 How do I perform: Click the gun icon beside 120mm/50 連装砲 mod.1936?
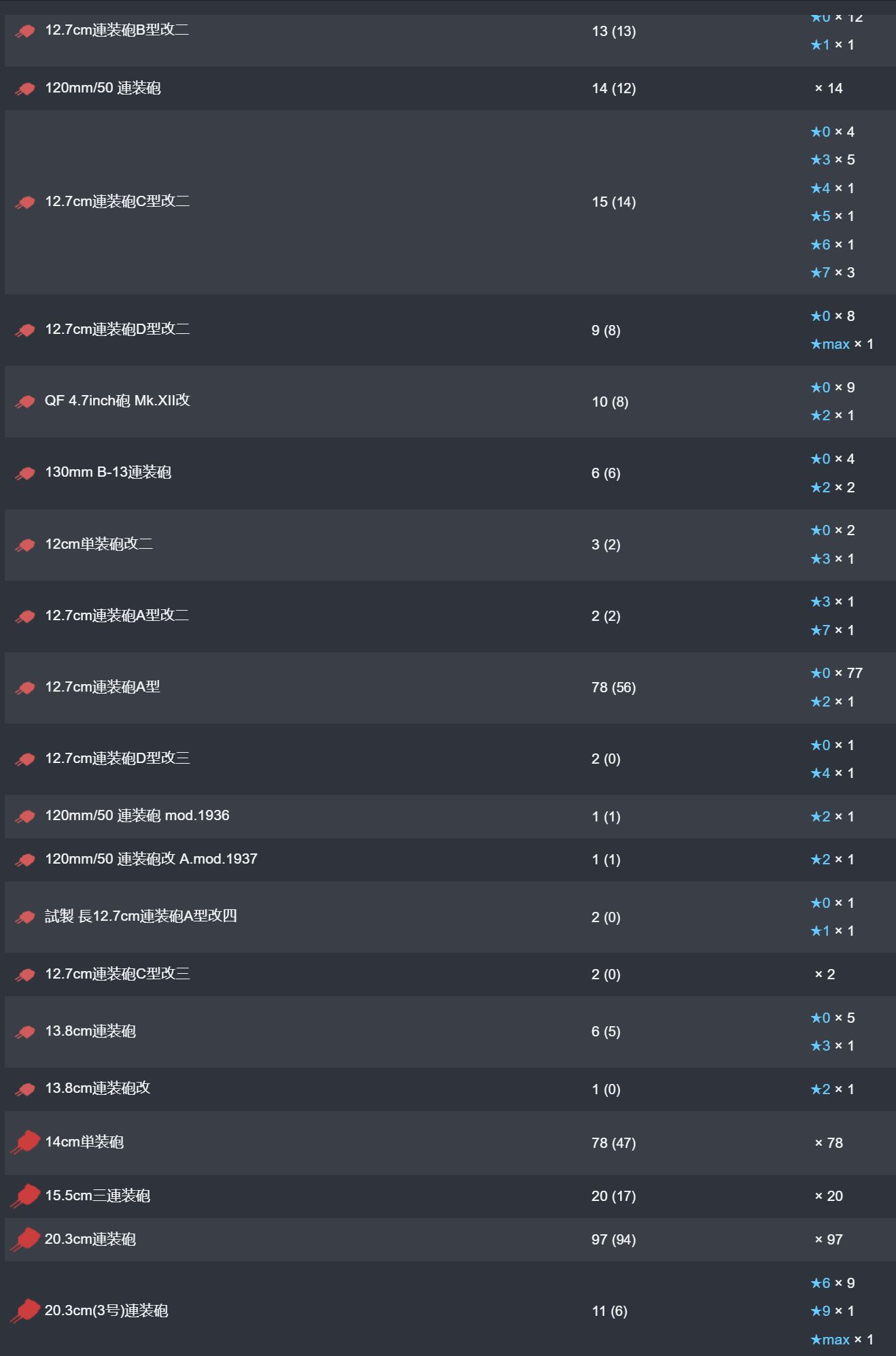(25, 816)
